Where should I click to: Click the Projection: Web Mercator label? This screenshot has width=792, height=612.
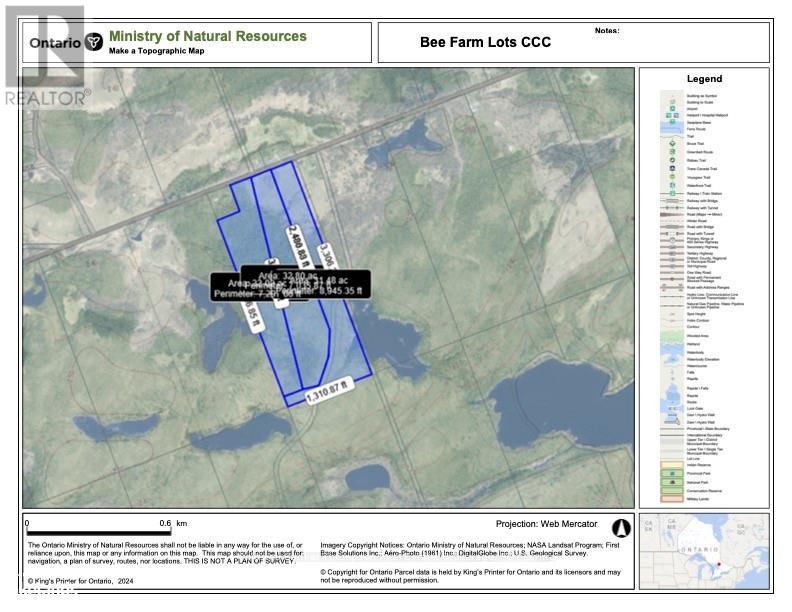(x=546, y=524)
